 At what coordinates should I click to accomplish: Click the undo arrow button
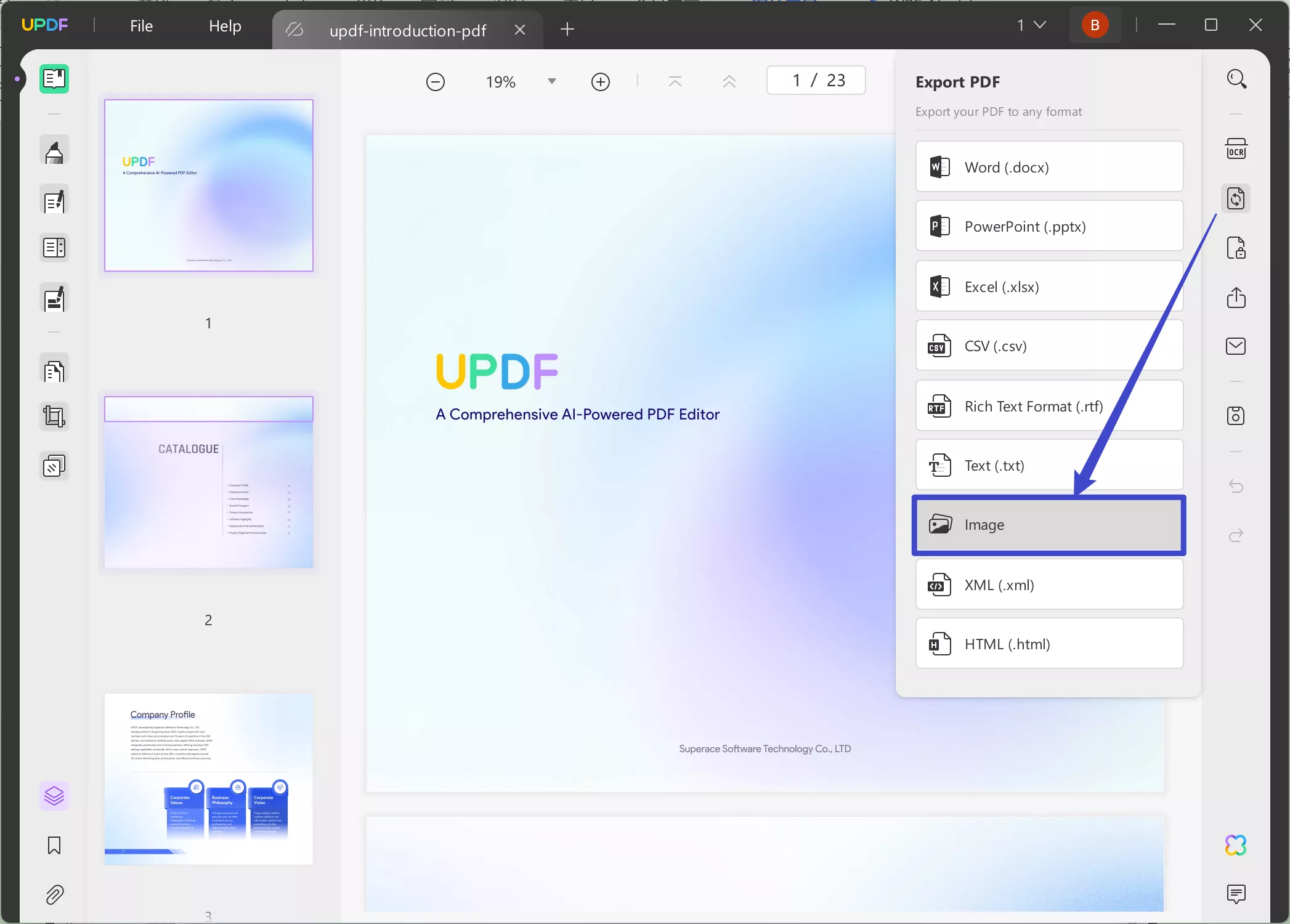(1237, 487)
